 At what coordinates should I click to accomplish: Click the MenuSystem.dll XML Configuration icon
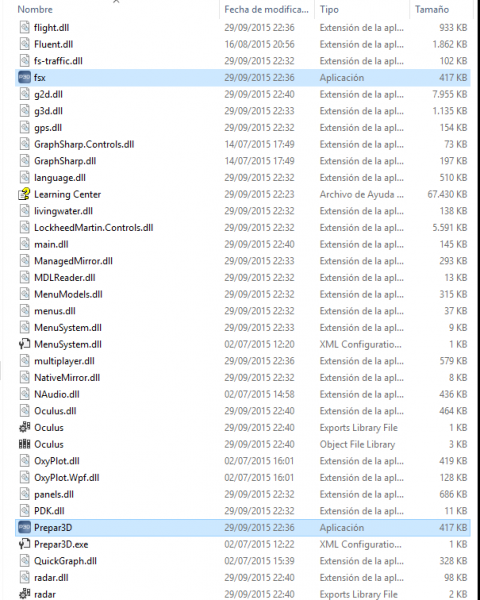pyautogui.click(x=24, y=344)
